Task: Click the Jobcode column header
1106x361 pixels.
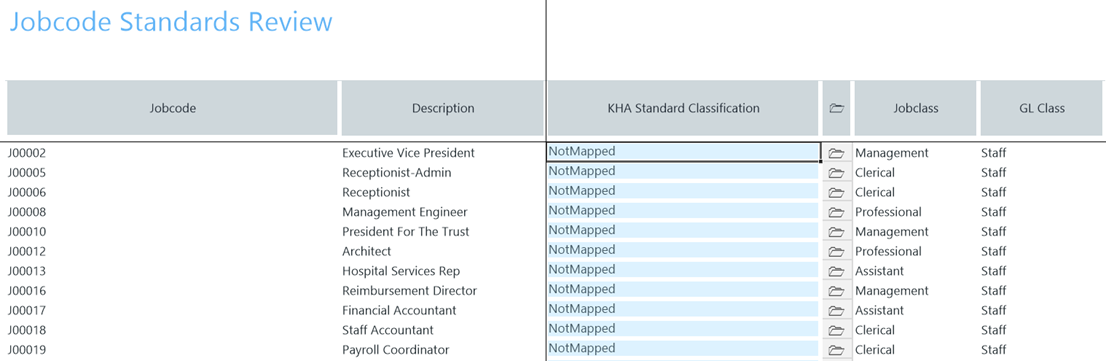Action: [x=172, y=108]
